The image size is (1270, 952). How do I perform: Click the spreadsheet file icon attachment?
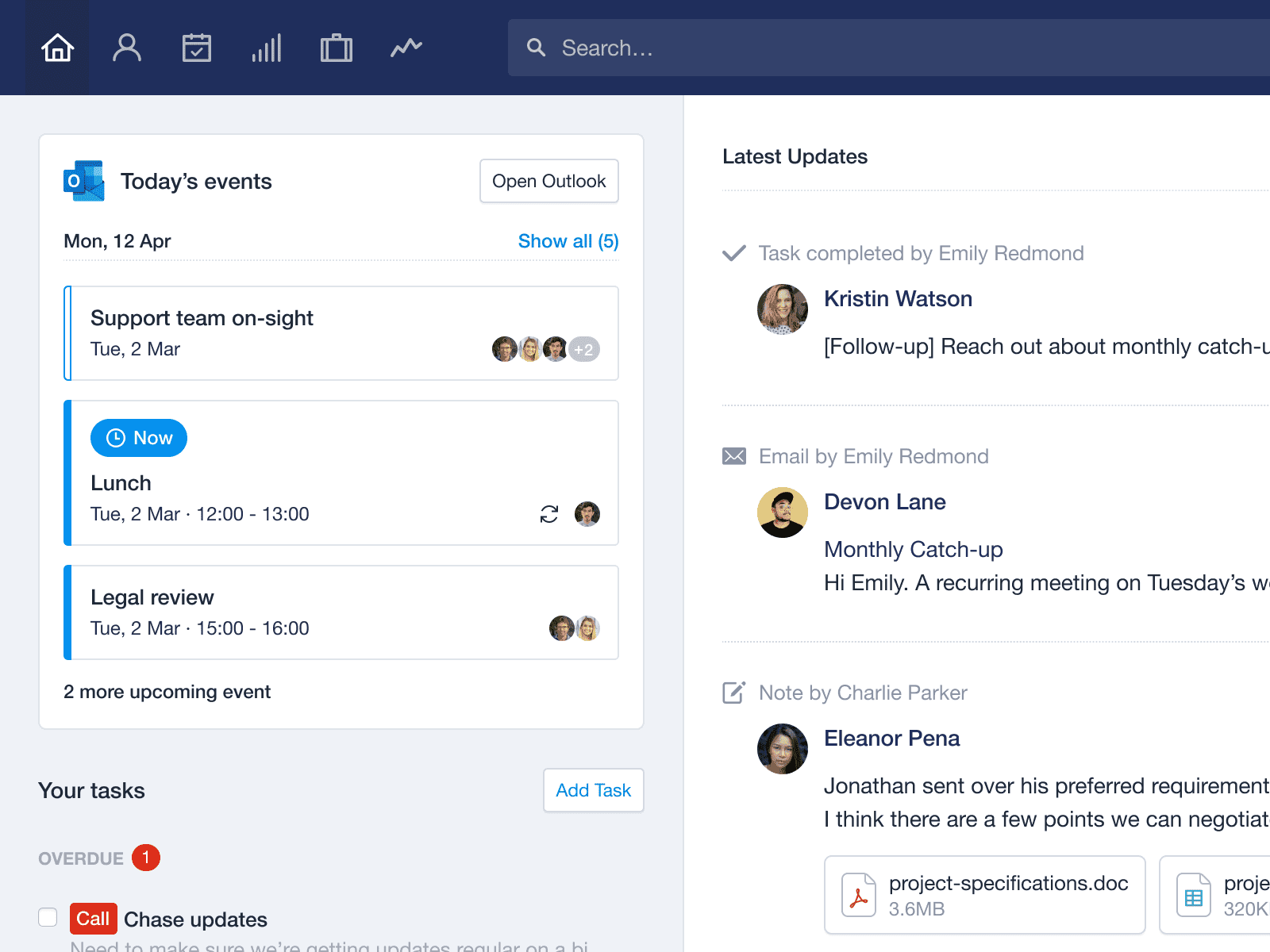(1194, 895)
